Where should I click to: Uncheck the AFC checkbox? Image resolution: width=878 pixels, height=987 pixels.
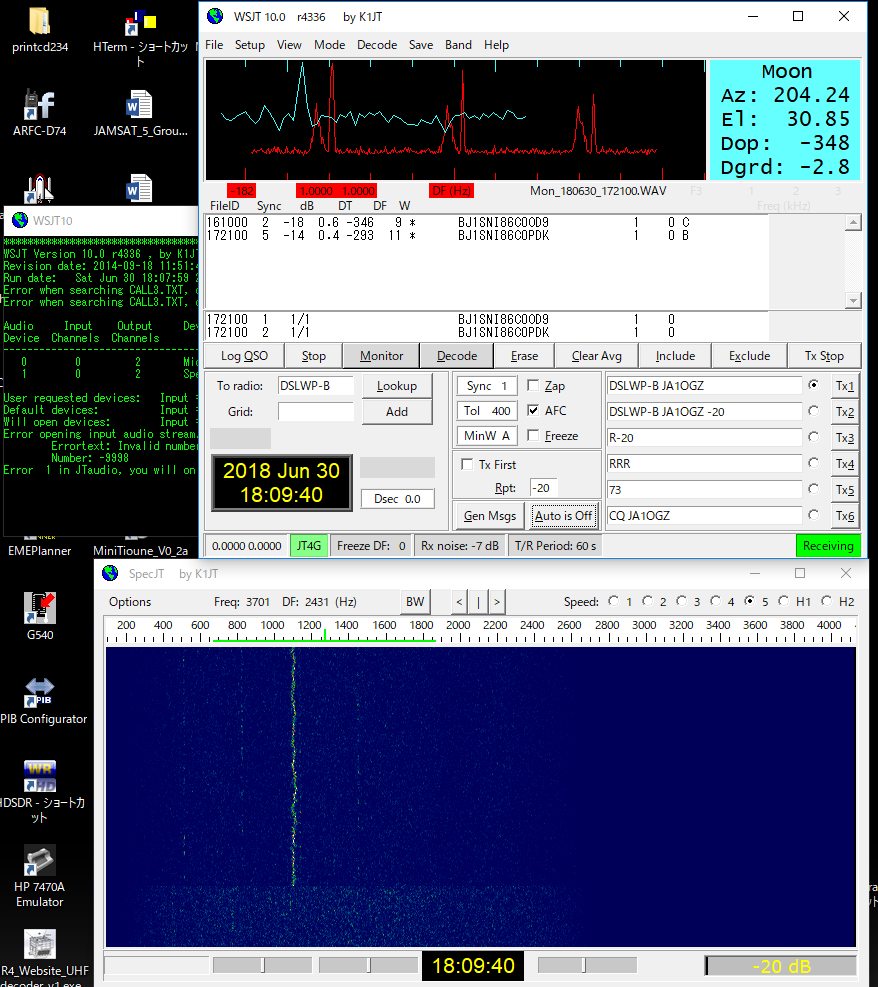tap(533, 411)
